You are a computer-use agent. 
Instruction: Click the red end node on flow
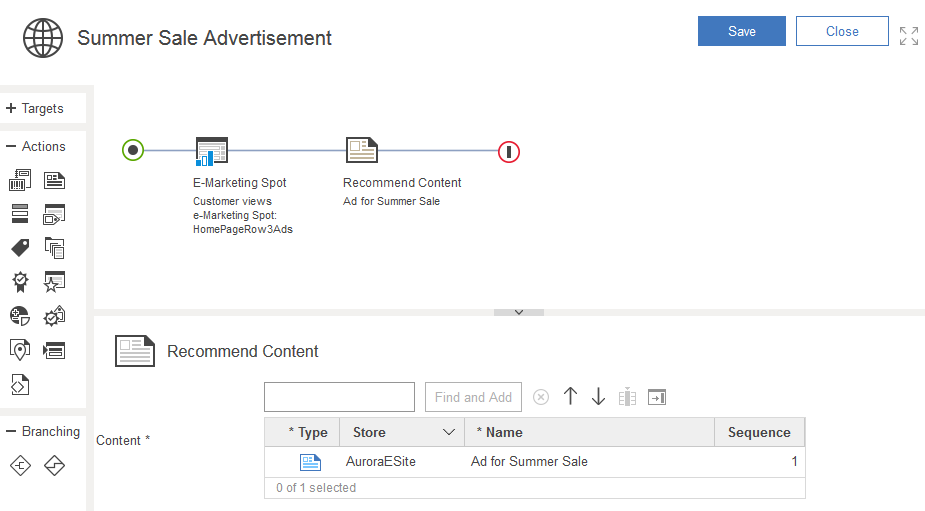click(509, 152)
